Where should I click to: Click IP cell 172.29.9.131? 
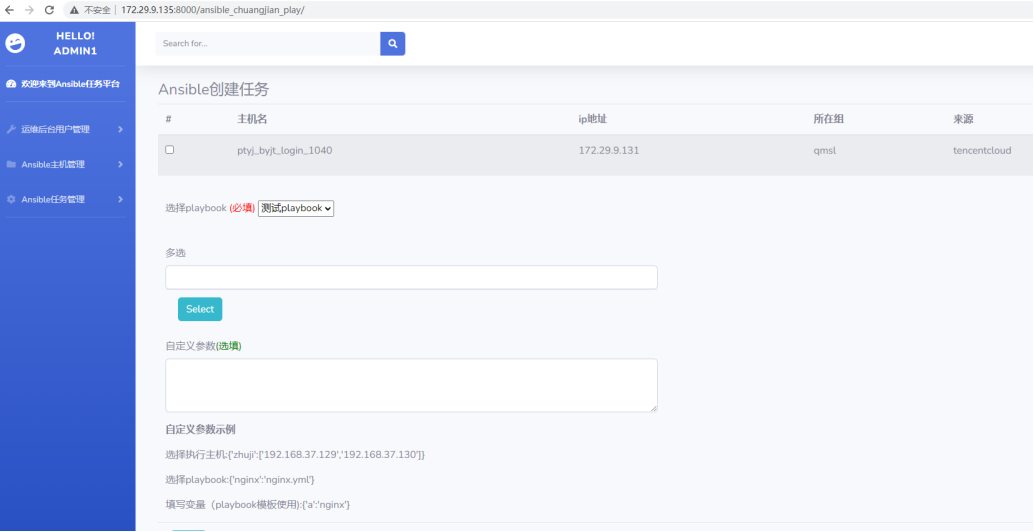click(609, 150)
